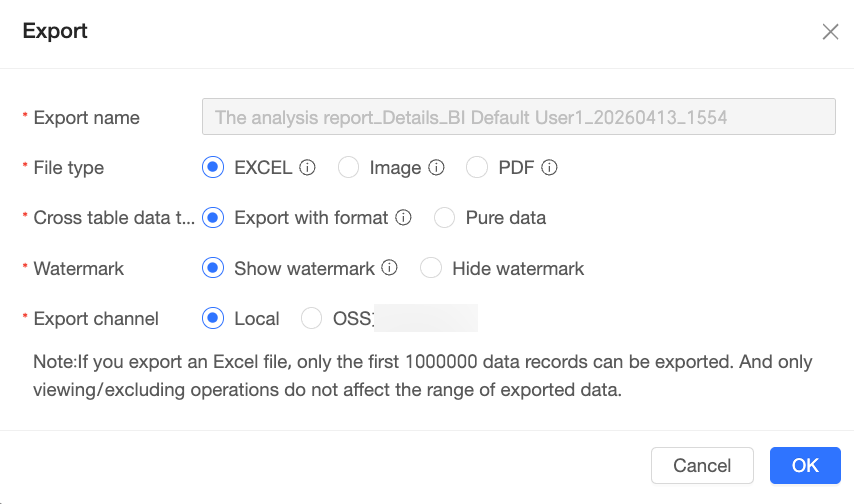Click the info icon next to EXCEL
Image resolution: width=854 pixels, height=504 pixels.
click(x=307, y=167)
